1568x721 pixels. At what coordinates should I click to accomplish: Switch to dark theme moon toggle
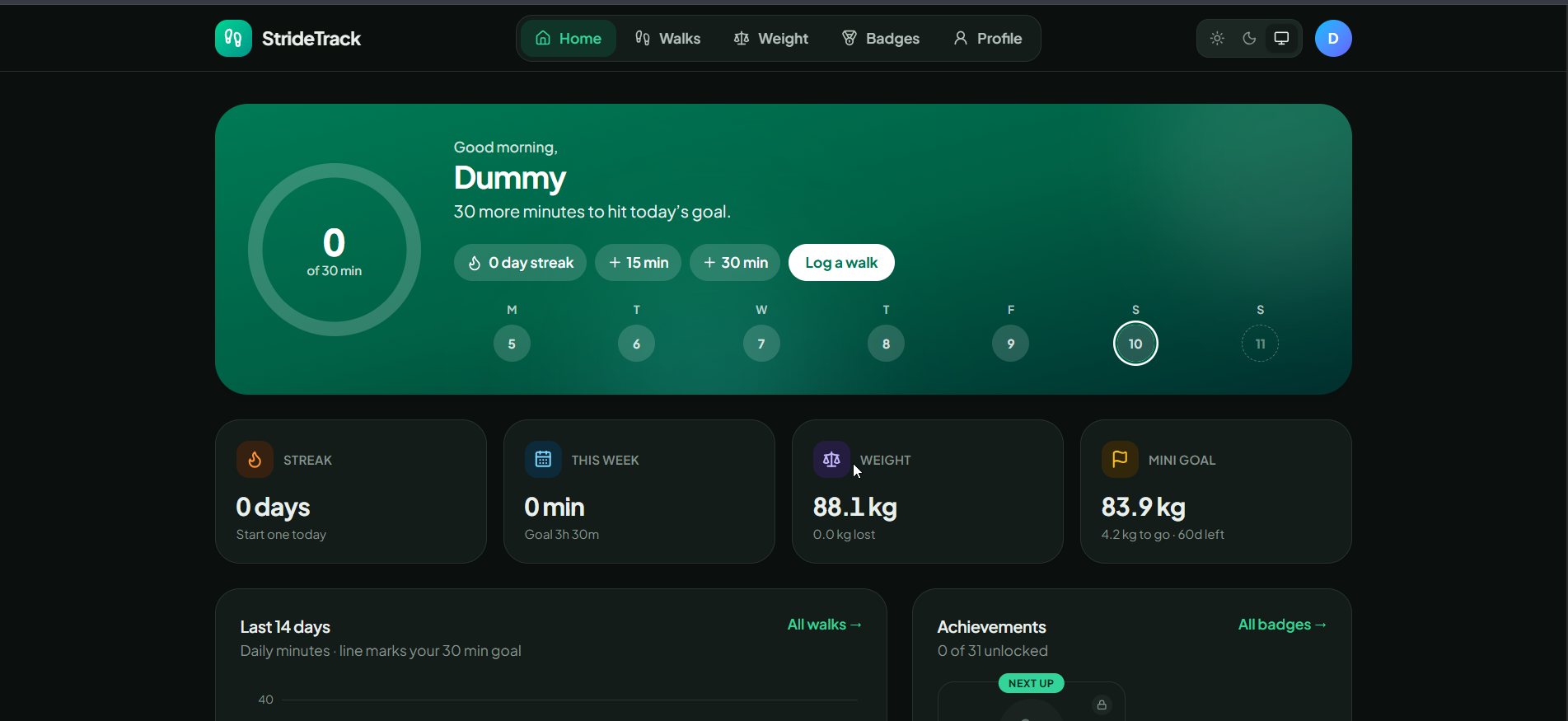1249,39
